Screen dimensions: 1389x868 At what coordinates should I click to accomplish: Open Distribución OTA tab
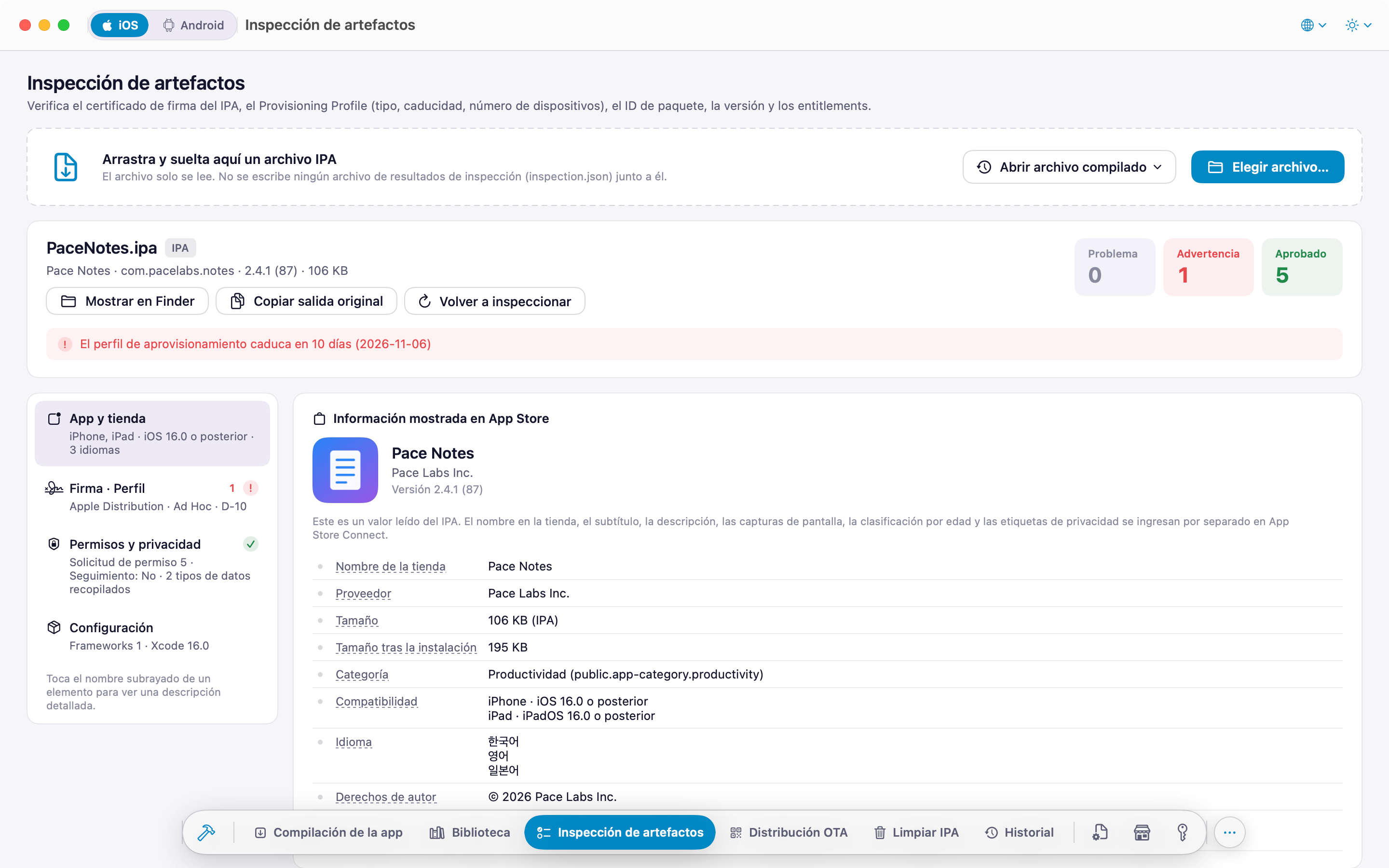coord(789,832)
